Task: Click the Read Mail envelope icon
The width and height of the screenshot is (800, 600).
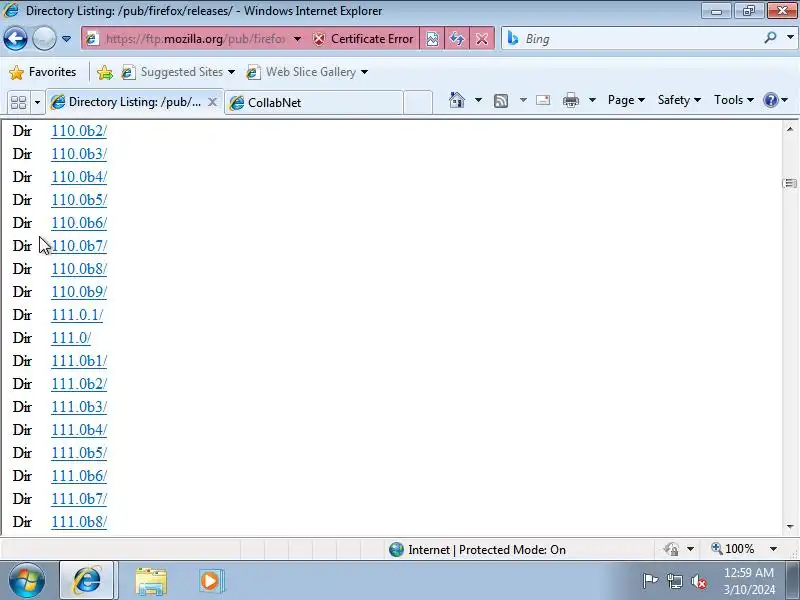Action: pos(543,100)
